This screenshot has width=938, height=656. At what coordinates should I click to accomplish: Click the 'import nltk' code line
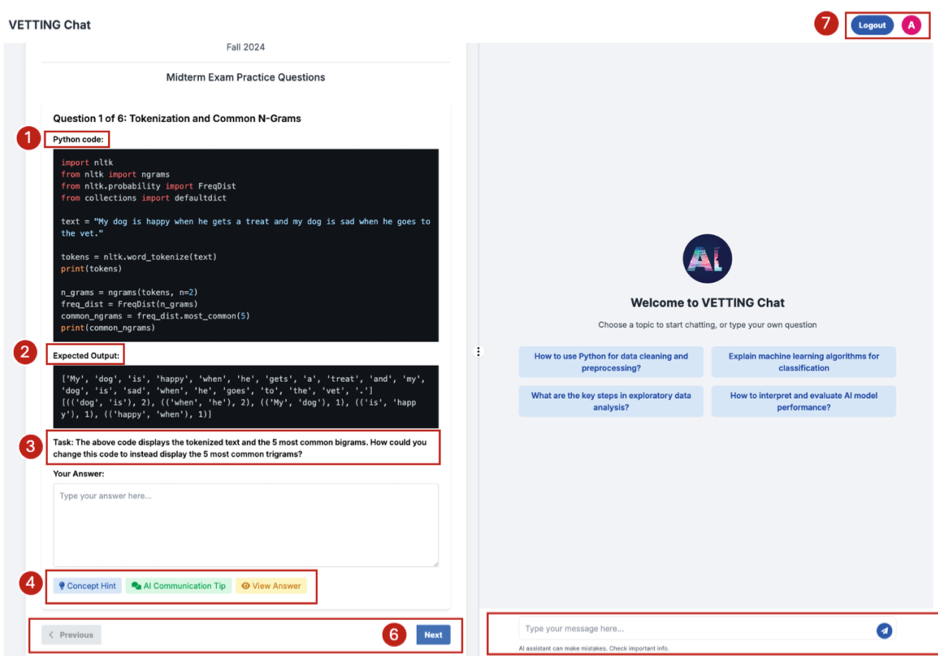pyautogui.click(x=87, y=162)
